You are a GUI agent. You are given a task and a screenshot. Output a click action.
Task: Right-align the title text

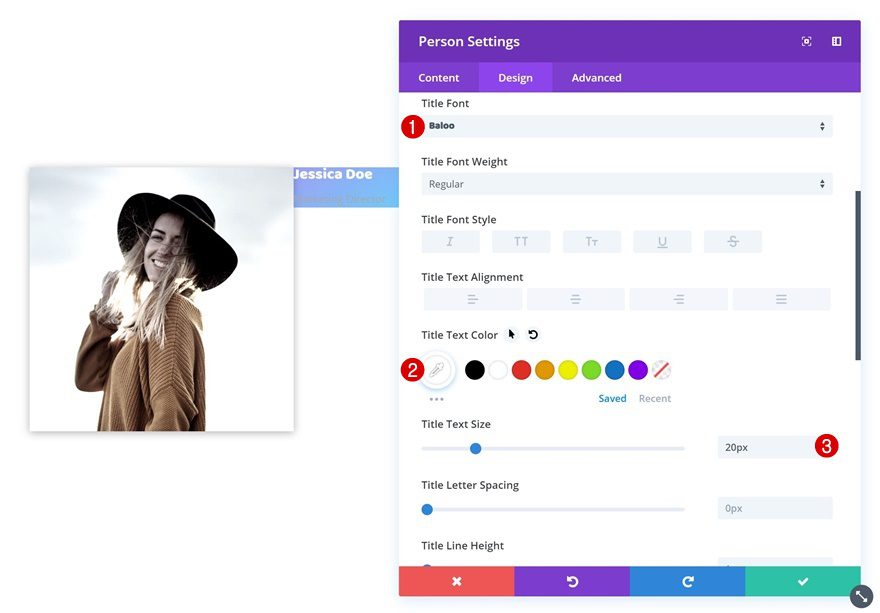pos(679,298)
